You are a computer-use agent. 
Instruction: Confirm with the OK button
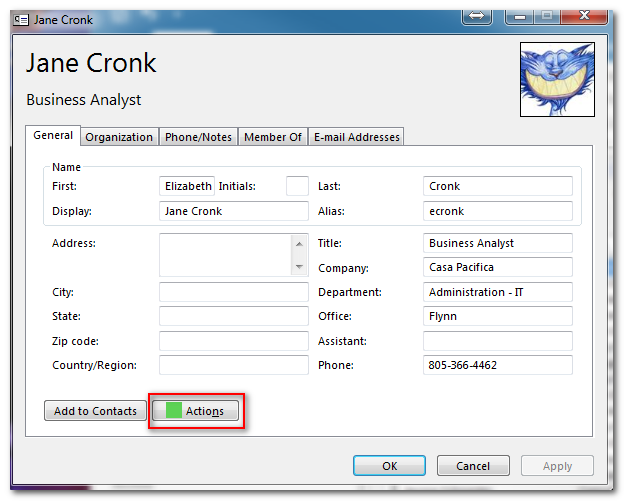point(389,466)
